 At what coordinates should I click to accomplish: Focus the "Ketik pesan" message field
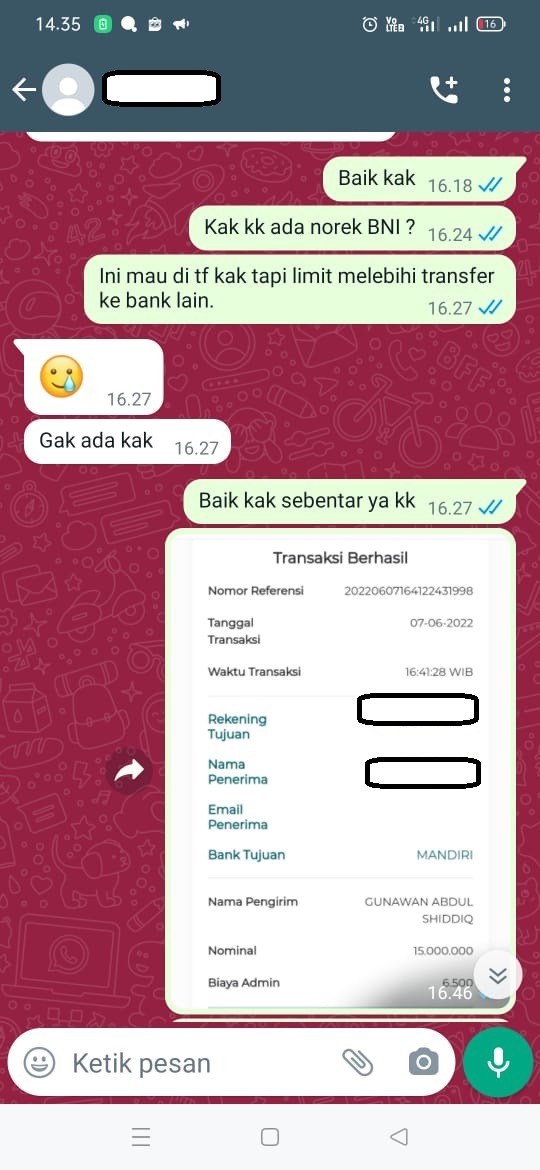tap(201, 1063)
